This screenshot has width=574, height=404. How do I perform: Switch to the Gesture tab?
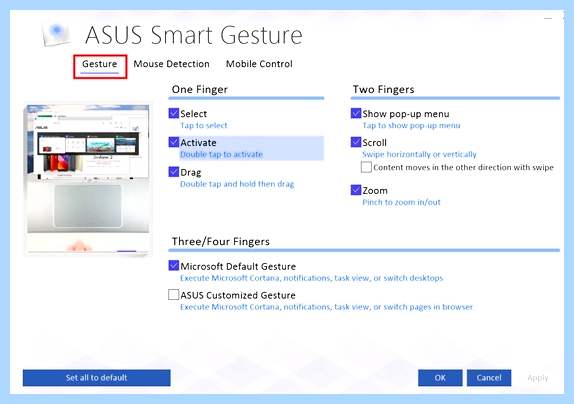[100, 64]
